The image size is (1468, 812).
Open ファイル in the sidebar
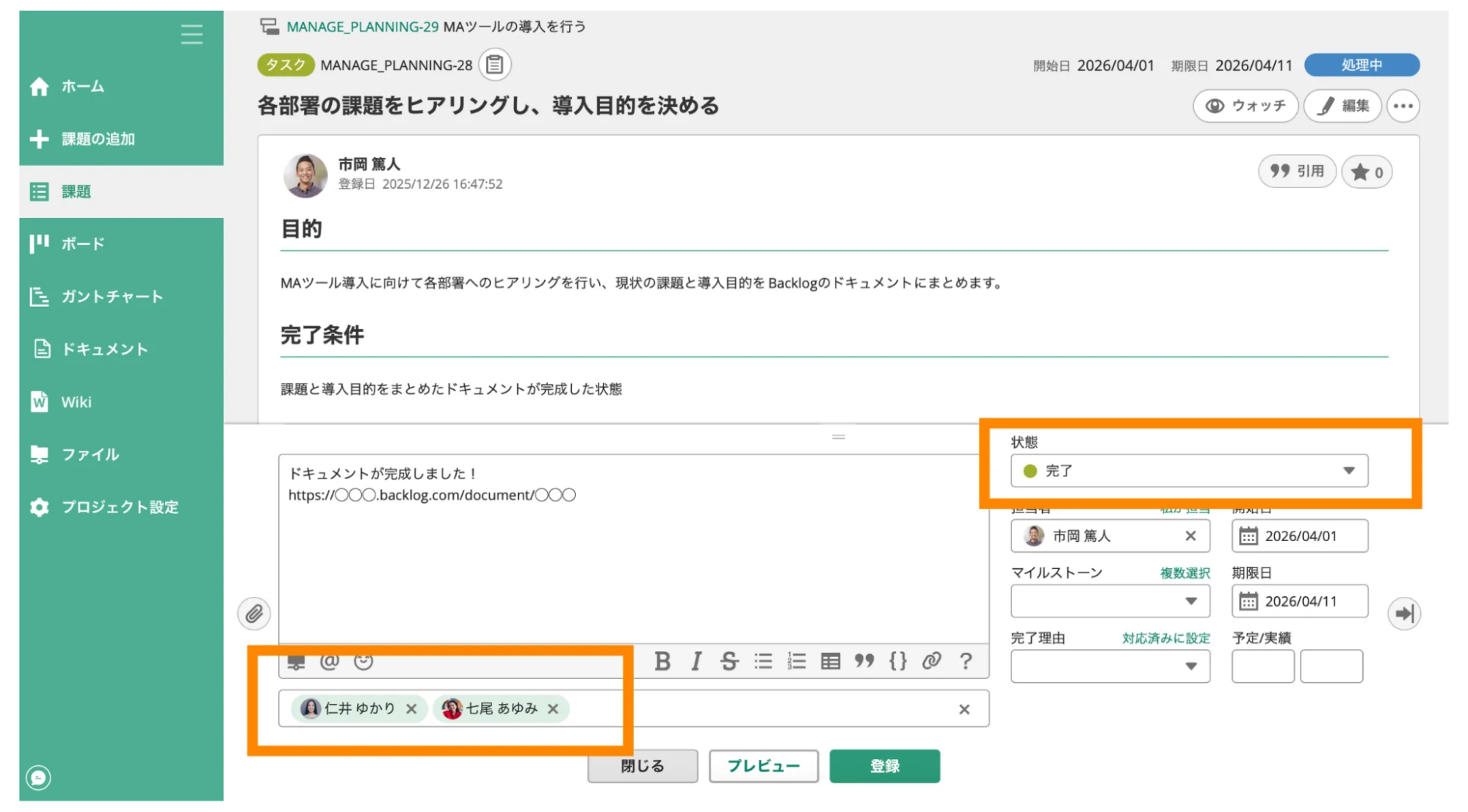click(121, 454)
